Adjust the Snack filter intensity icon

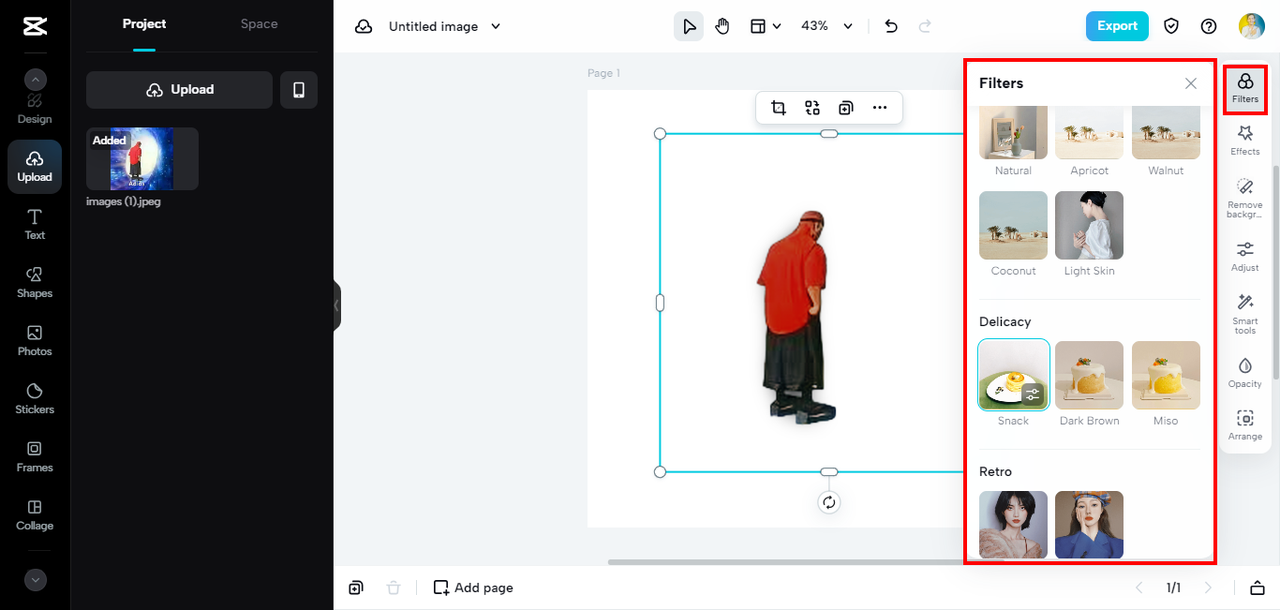pyautogui.click(x=1033, y=394)
